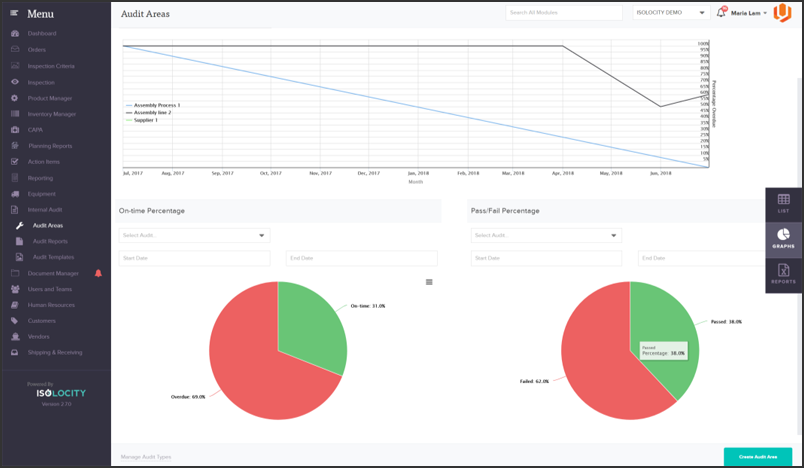This screenshot has height=468, width=804.
Task: Click the Document Manager folder icon
Action: pyautogui.click(x=15, y=273)
